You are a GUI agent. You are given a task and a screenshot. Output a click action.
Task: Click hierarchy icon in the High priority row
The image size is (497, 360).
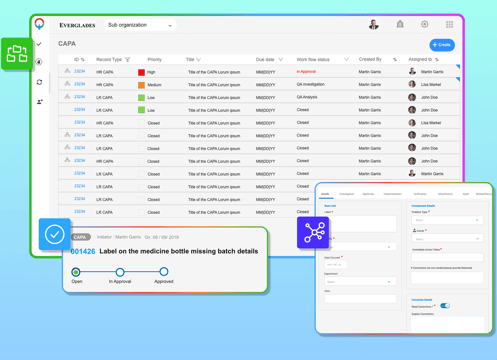67,71
